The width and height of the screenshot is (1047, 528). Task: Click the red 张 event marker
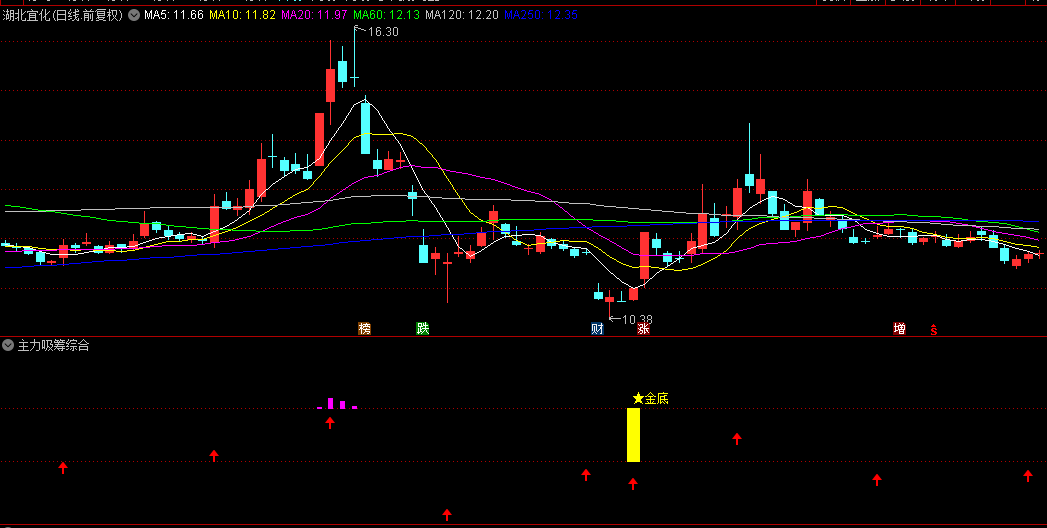coord(643,328)
